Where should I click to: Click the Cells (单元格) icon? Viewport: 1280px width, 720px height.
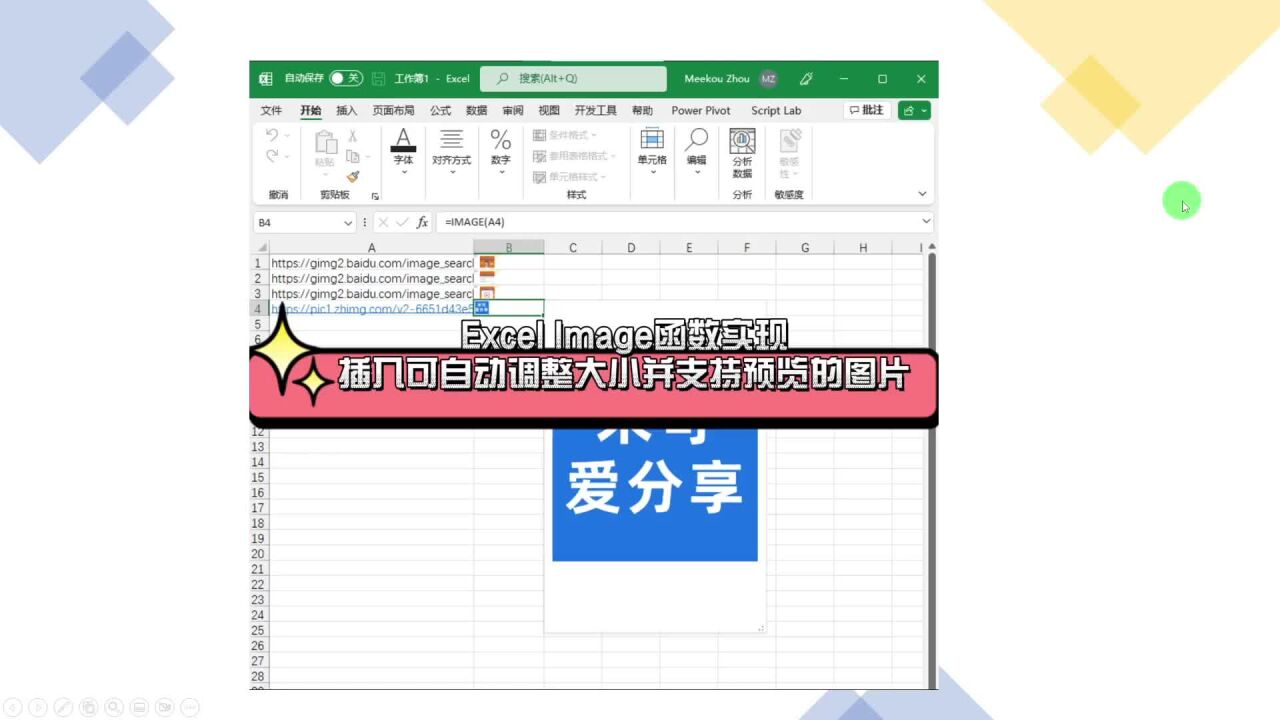652,140
